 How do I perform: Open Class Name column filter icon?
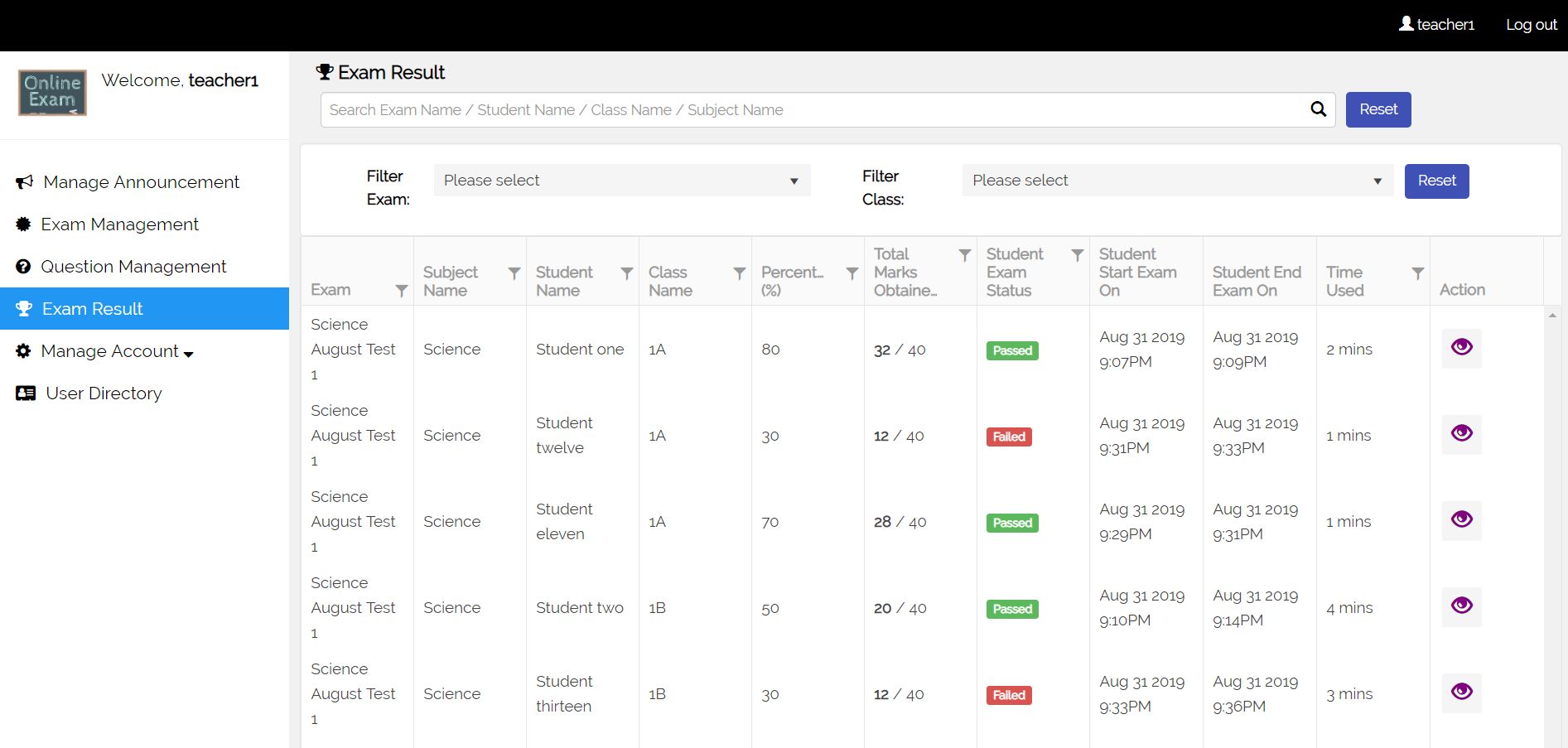(x=740, y=273)
